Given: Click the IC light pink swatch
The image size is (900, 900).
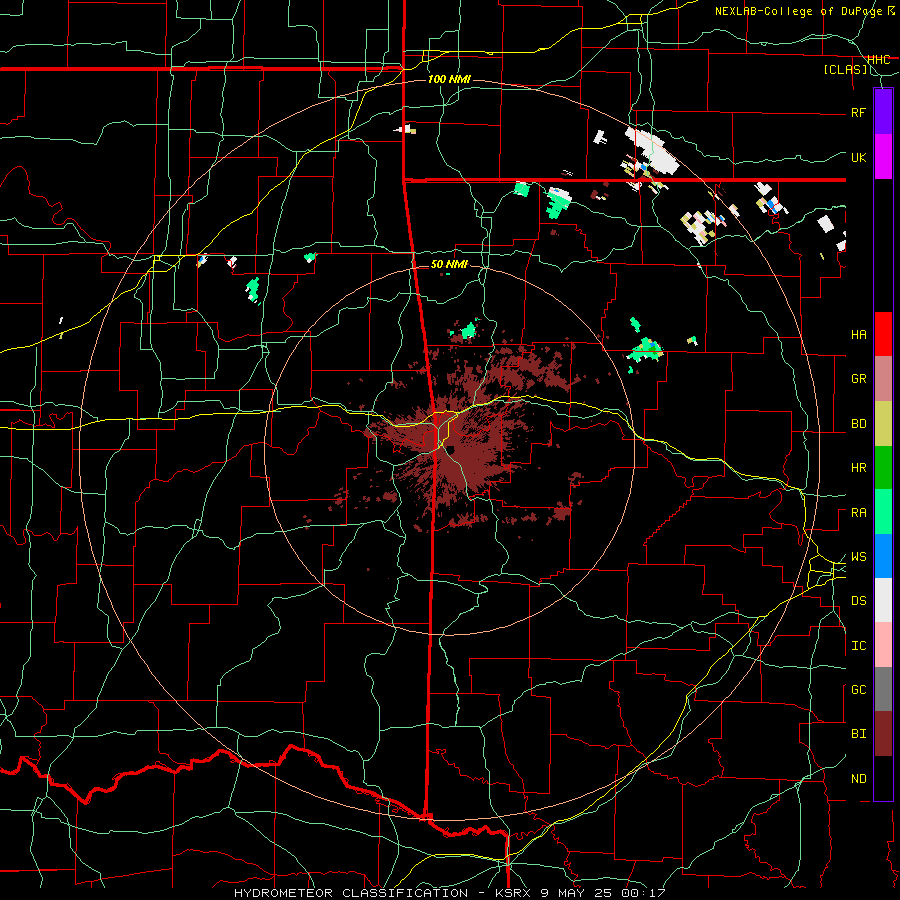Looking at the screenshot, I should click(883, 645).
